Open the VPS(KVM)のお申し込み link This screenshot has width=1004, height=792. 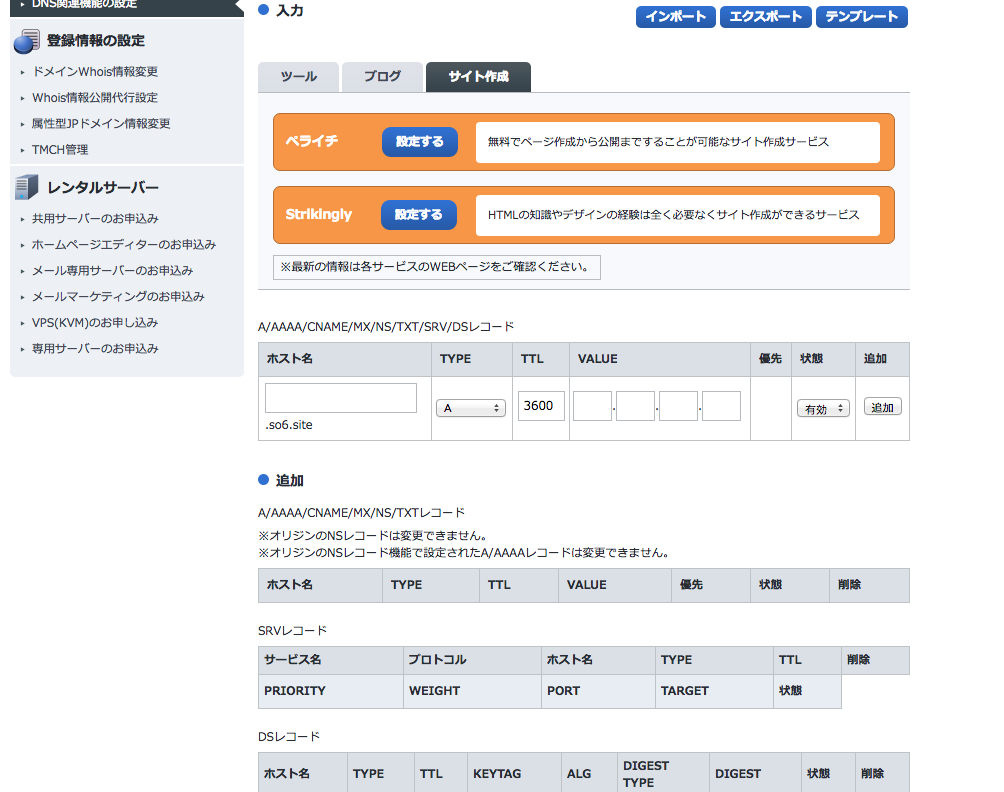pyautogui.click(x=95, y=323)
